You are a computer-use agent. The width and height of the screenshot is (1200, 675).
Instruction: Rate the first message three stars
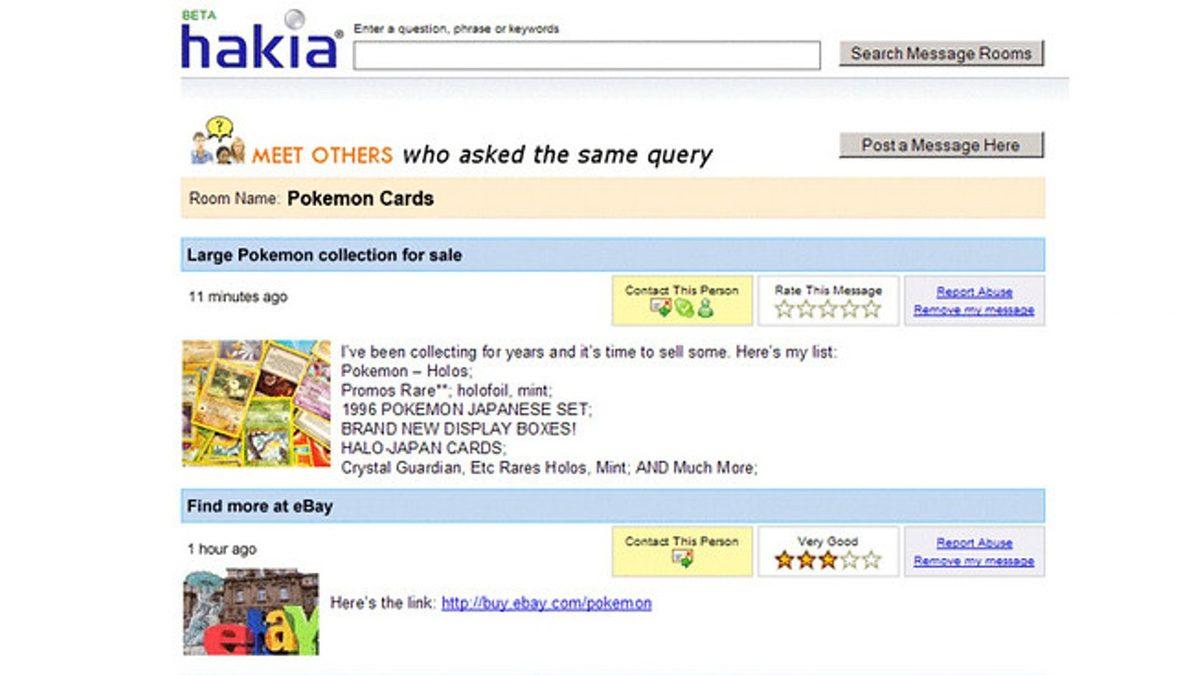click(828, 309)
